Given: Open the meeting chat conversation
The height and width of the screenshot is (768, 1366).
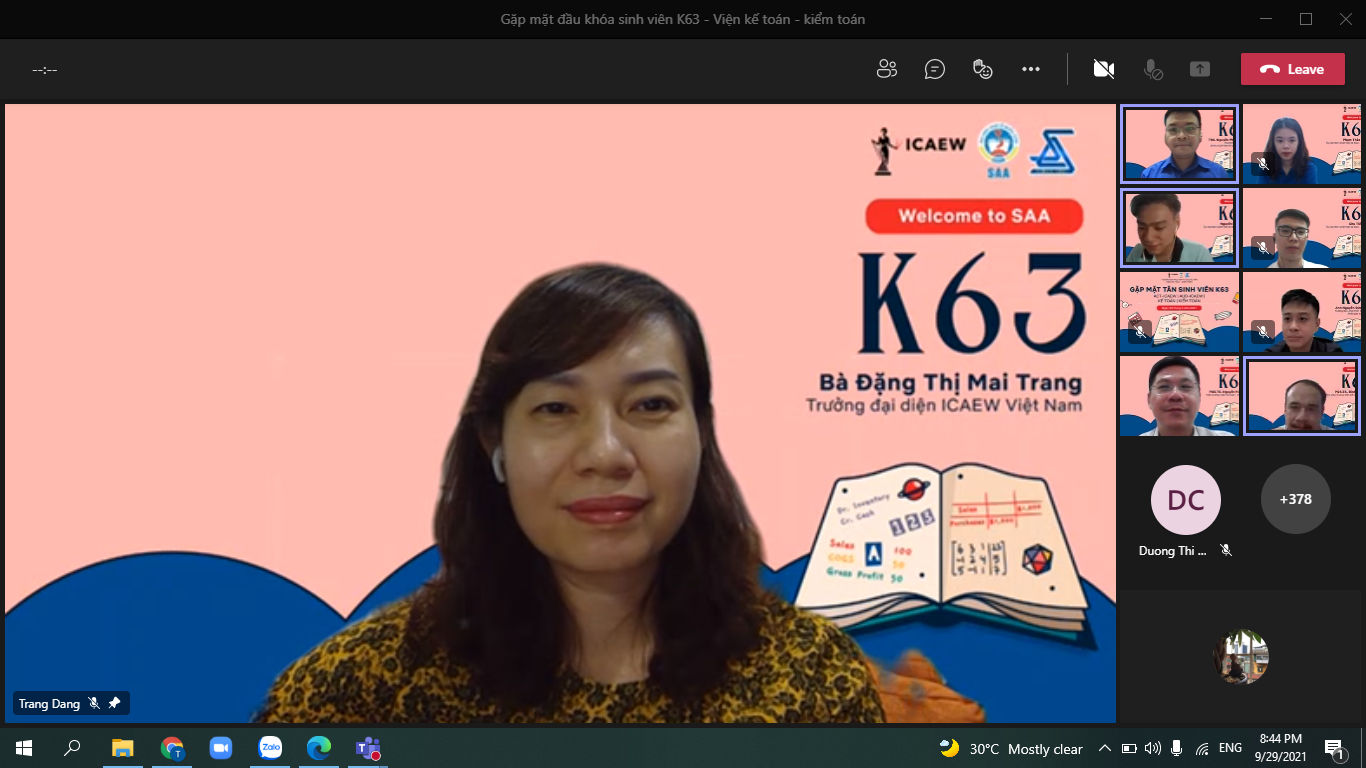Looking at the screenshot, I should (x=935, y=69).
